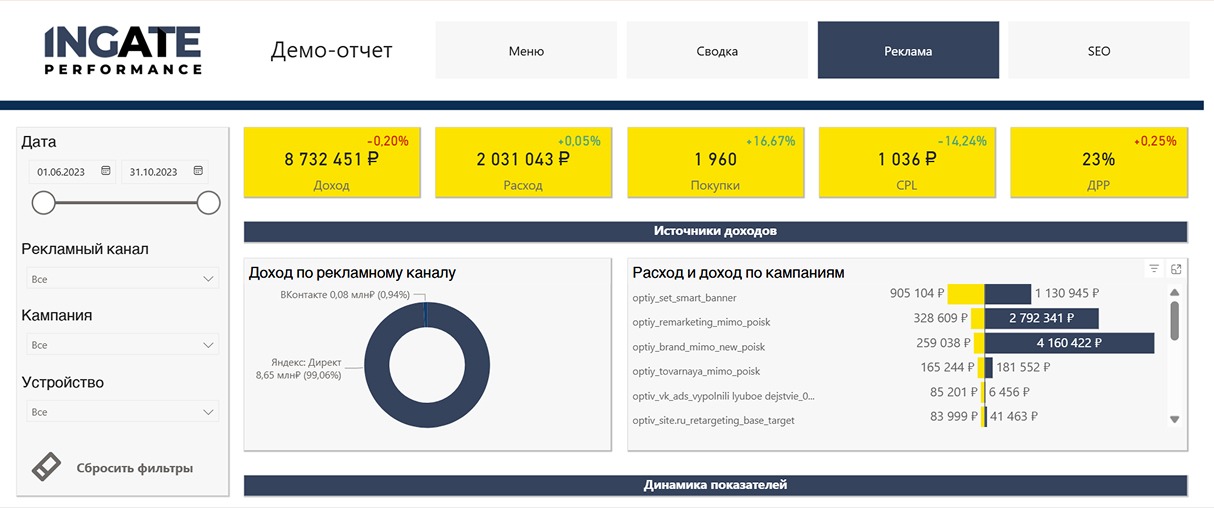This screenshot has width=1214, height=509.
Task: Click the left date slider handle
Action: pyautogui.click(x=43, y=203)
